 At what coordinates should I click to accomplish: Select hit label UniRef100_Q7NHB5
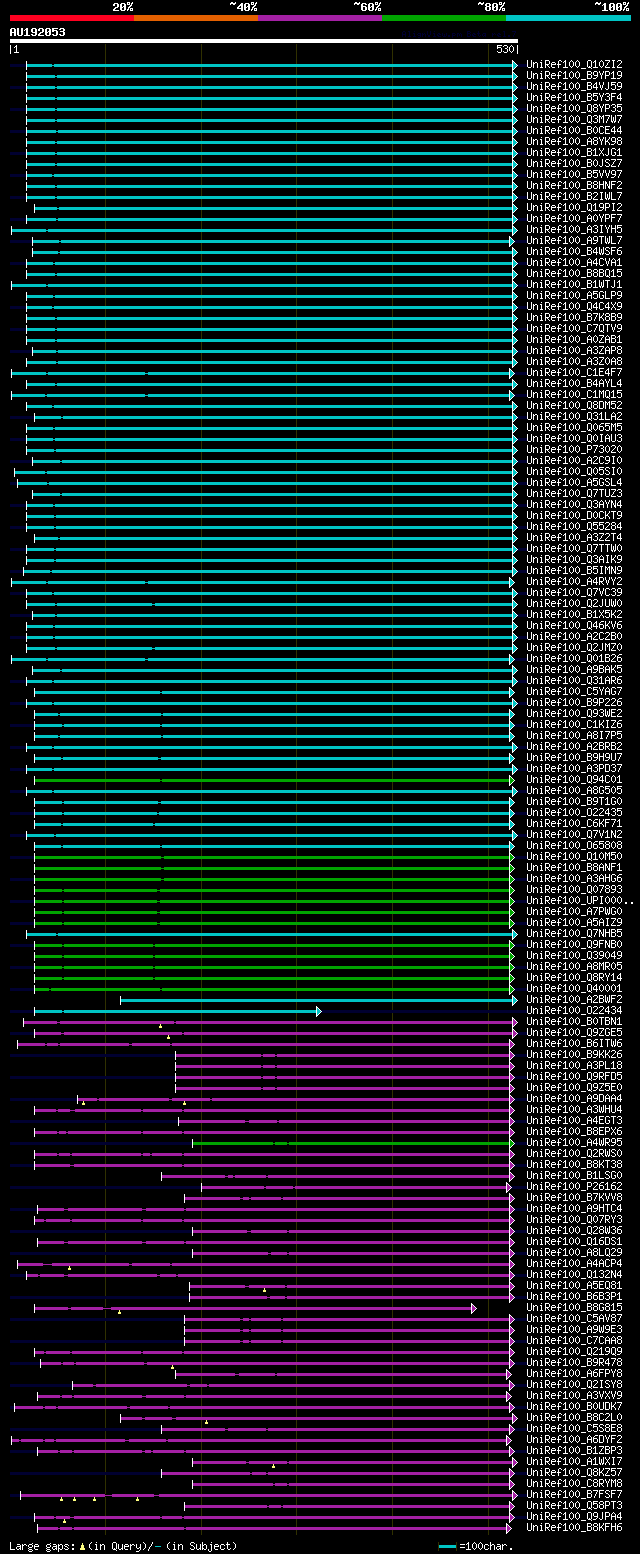click(x=574, y=933)
